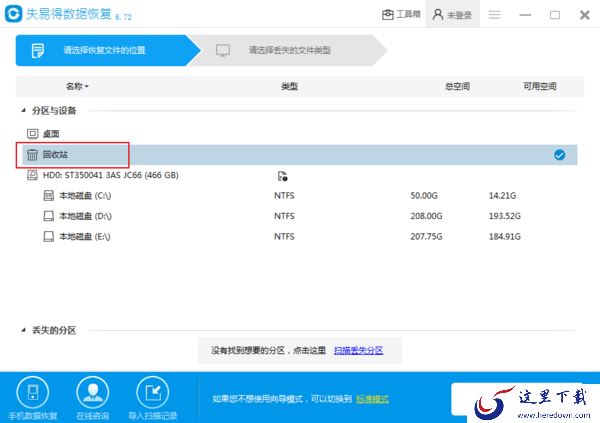600x423 pixels.
Task: Open 导入扫描记录 import scan records
Action: pos(153,399)
